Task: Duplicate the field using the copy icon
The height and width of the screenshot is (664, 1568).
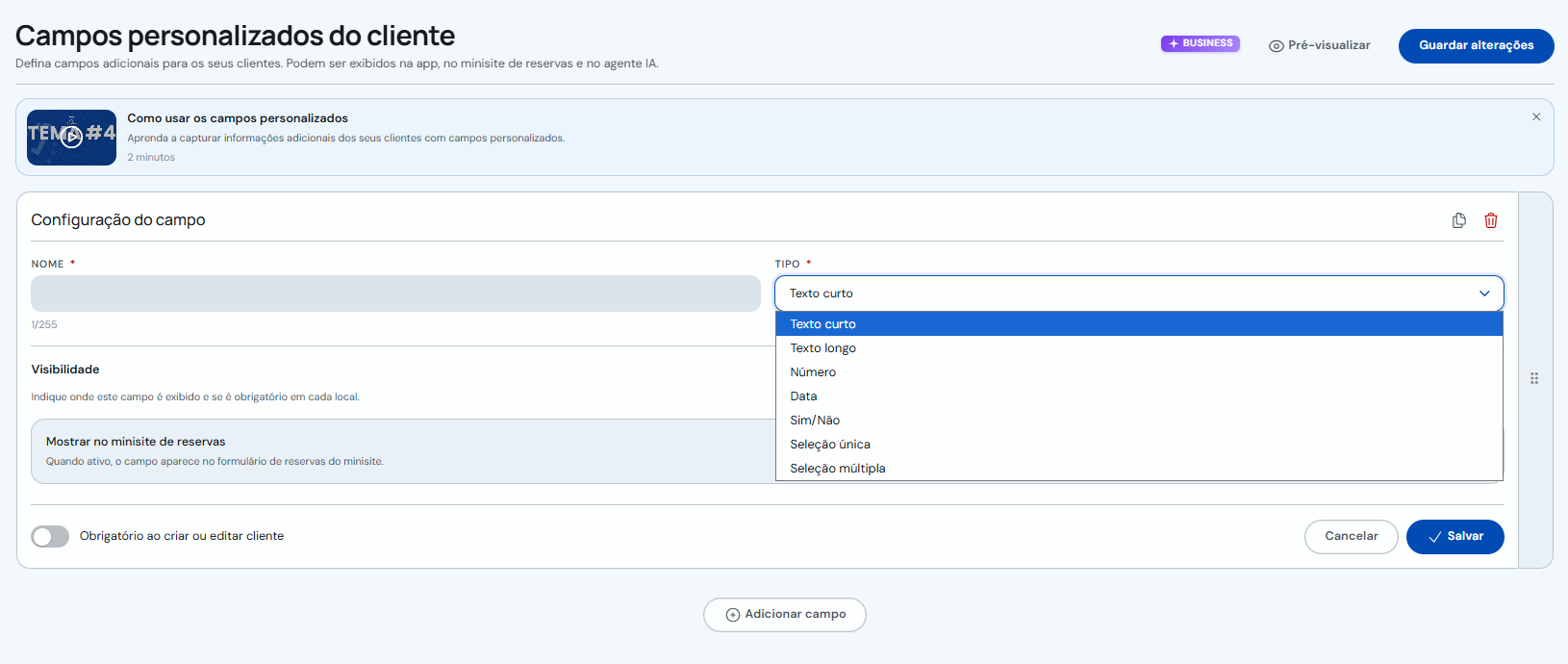Action: pyautogui.click(x=1459, y=220)
